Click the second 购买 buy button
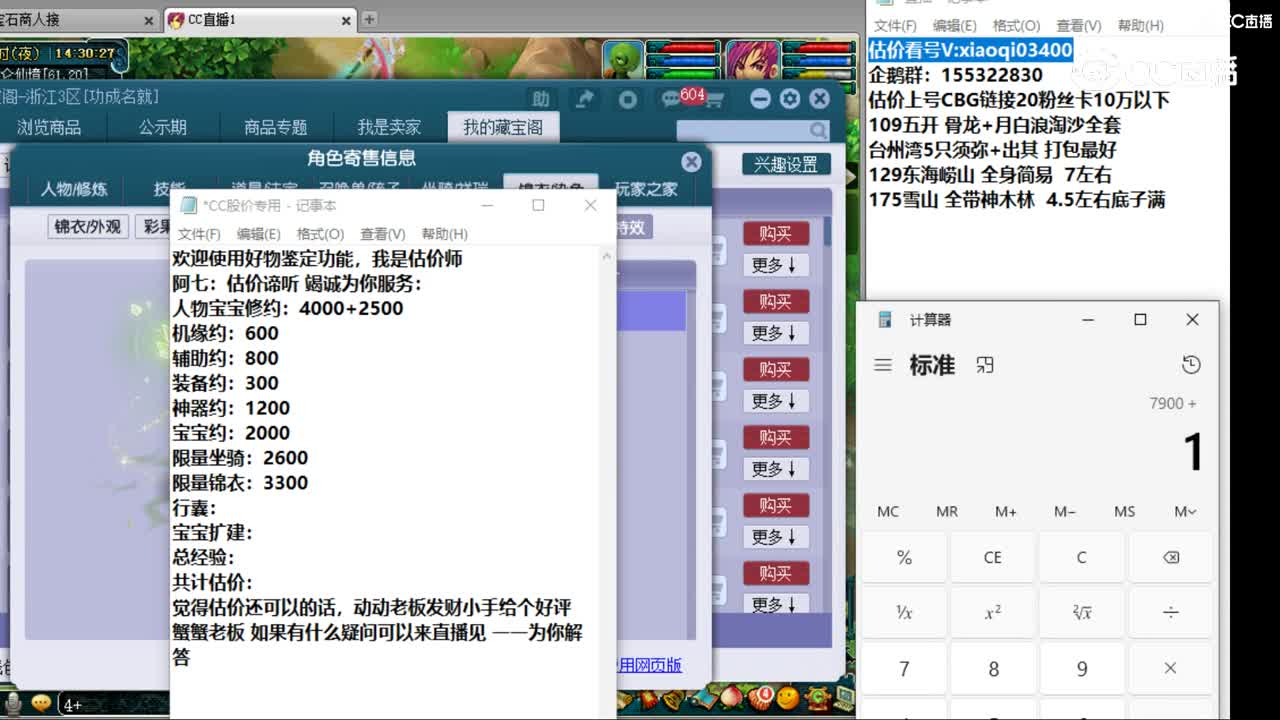 (775, 301)
